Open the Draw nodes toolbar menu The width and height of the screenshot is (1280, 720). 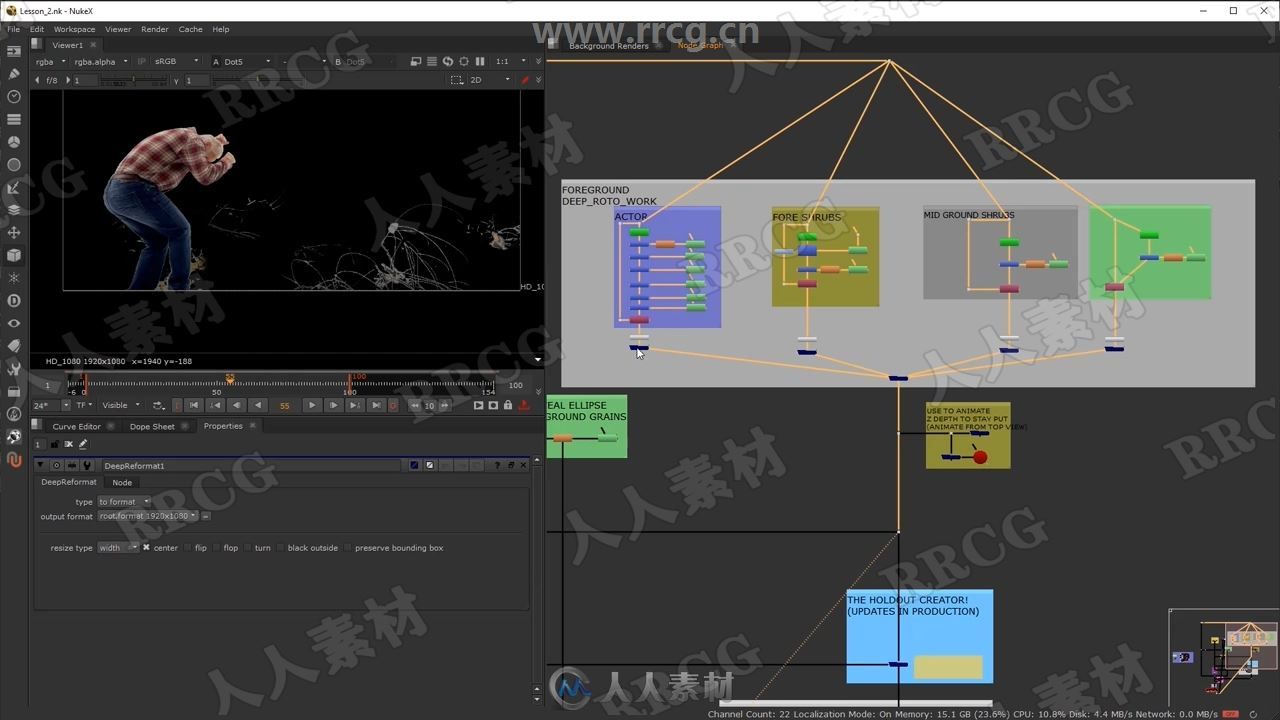14,74
